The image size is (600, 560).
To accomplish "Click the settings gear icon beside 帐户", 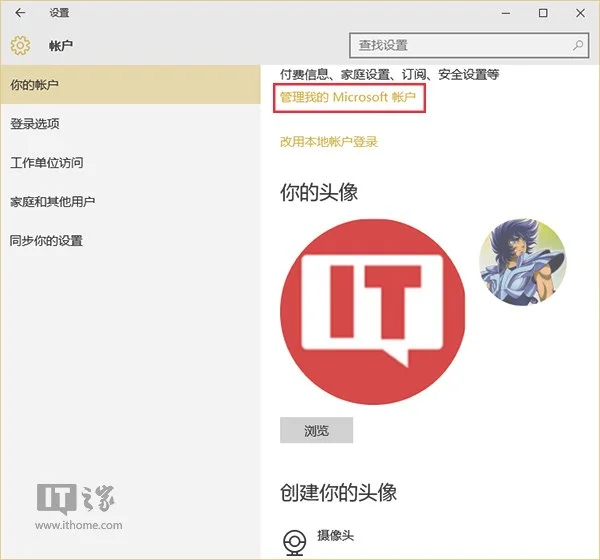I will point(20,45).
